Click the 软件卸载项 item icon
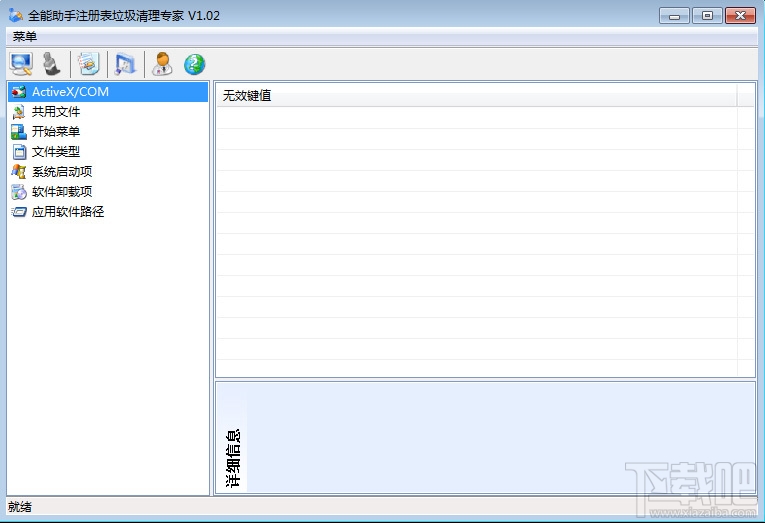 [19, 192]
